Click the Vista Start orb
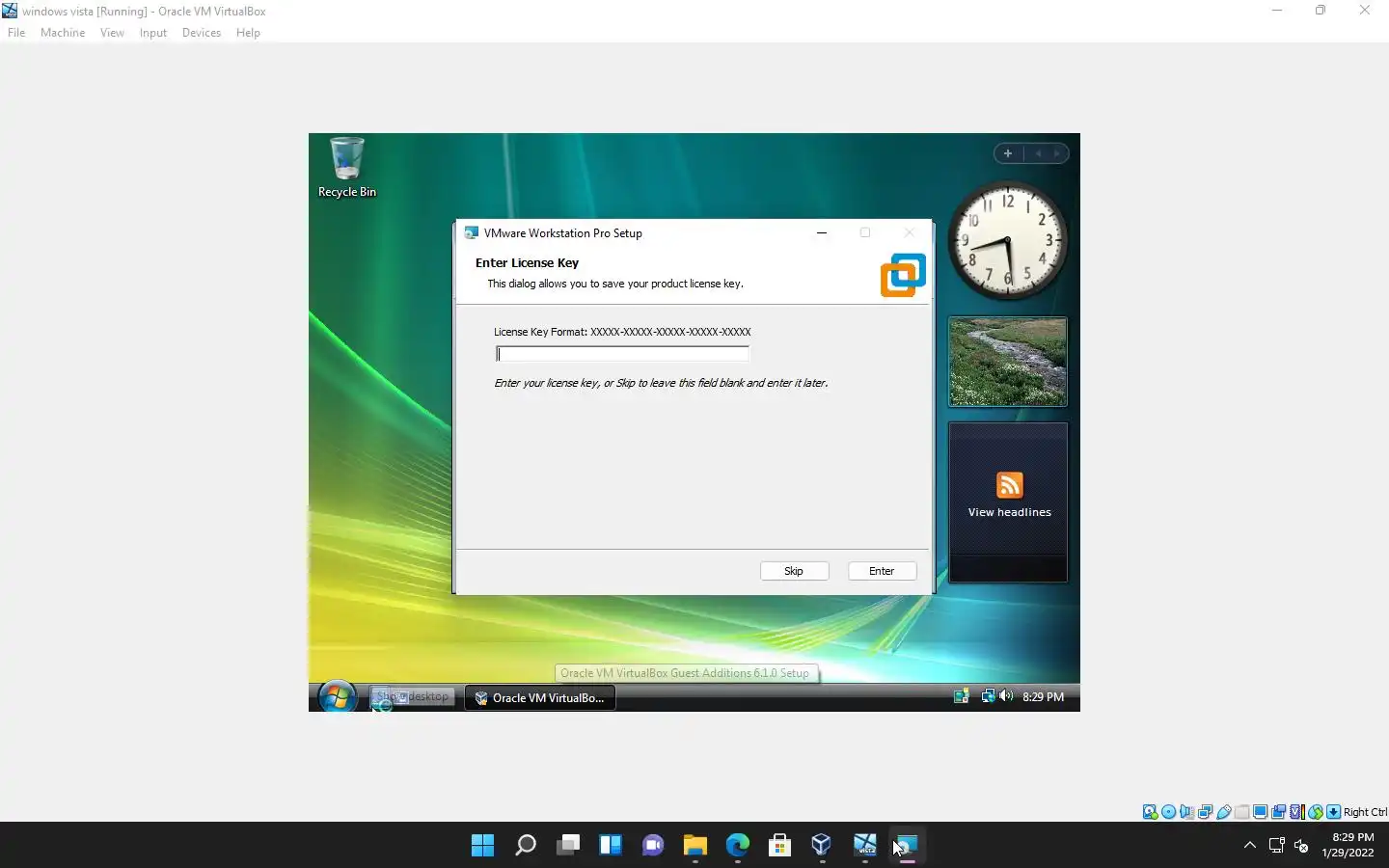Viewport: 1389px width, 868px height. tap(337, 696)
